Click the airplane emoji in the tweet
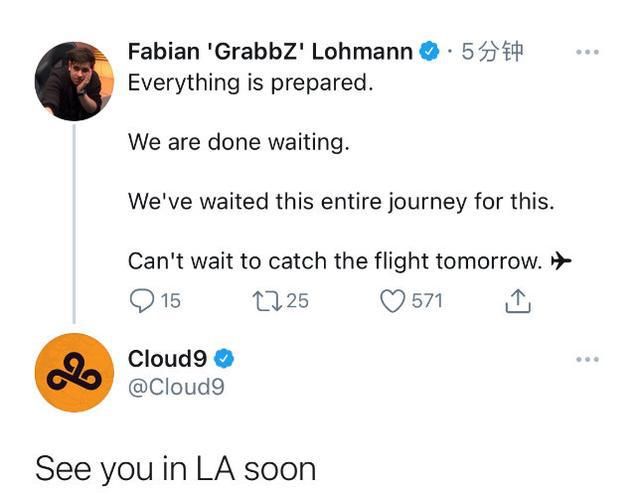640x494 pixels. click(561, 260)
